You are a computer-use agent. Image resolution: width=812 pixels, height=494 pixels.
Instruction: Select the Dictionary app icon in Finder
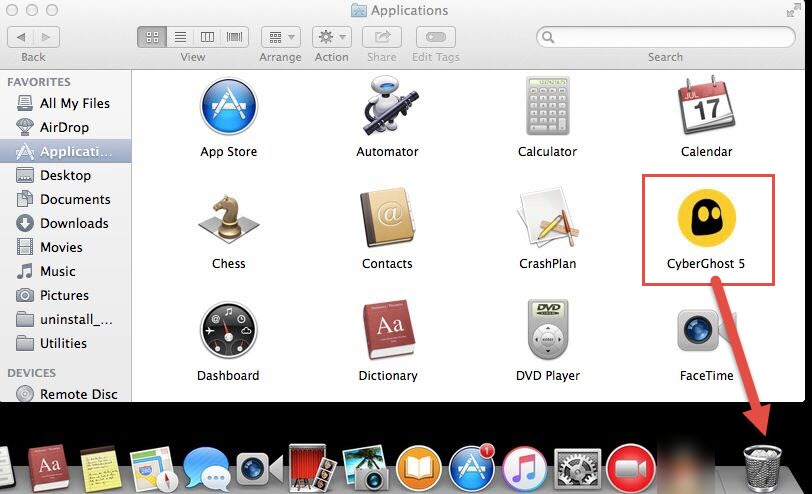tap(388, 329)
